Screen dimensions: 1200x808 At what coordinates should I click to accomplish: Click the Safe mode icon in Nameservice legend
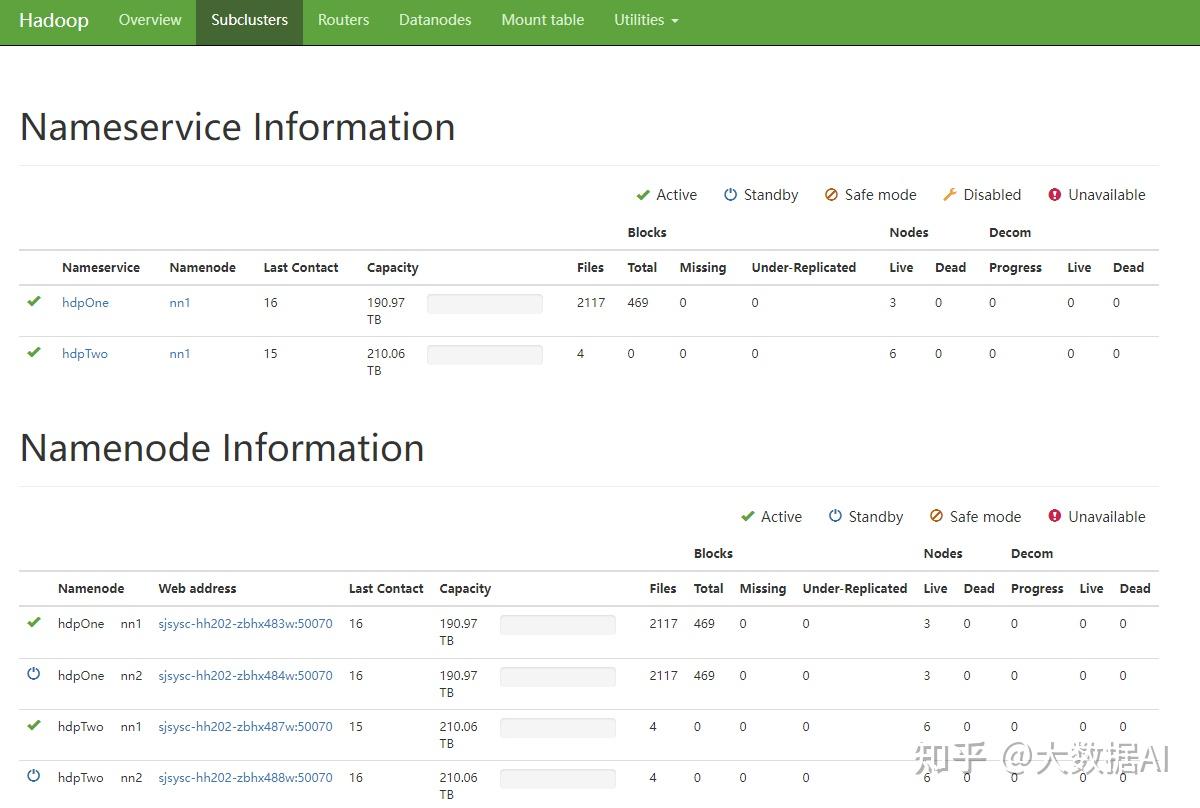pos(831,195)
